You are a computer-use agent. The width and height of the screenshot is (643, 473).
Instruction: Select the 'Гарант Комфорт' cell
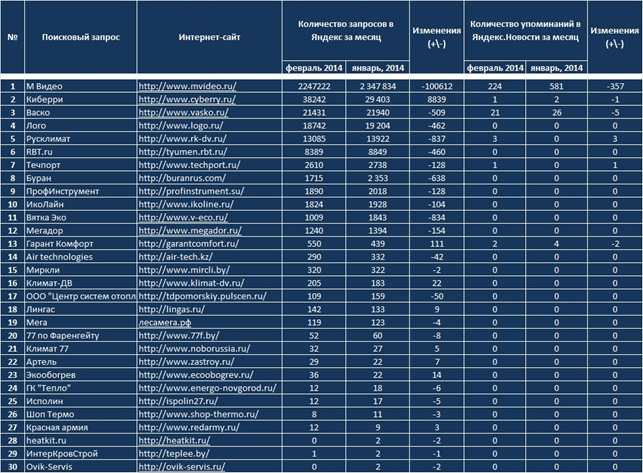80,244
